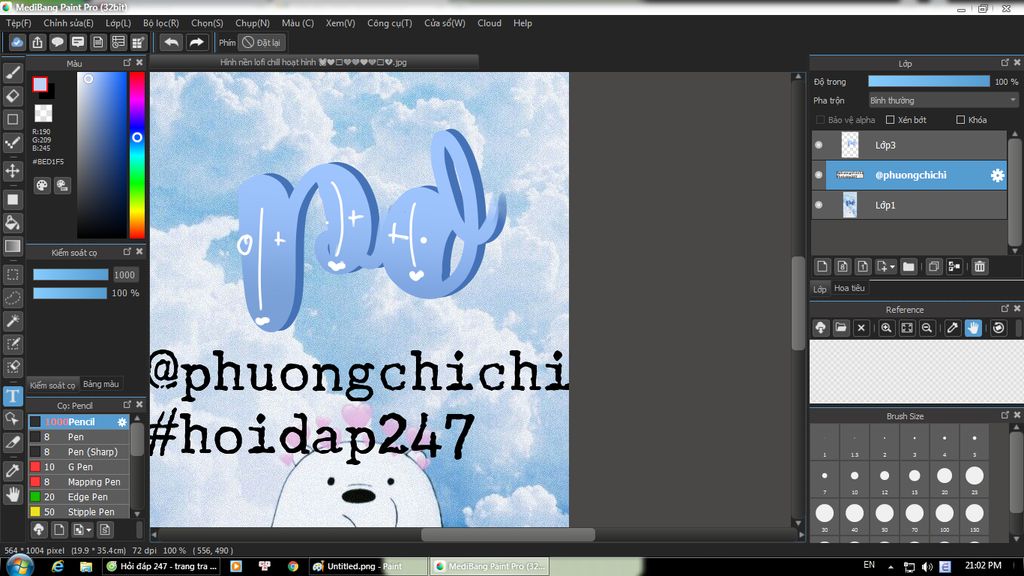Select the Magic Wand tool
1024x576 pixels.
click(12, 321)
